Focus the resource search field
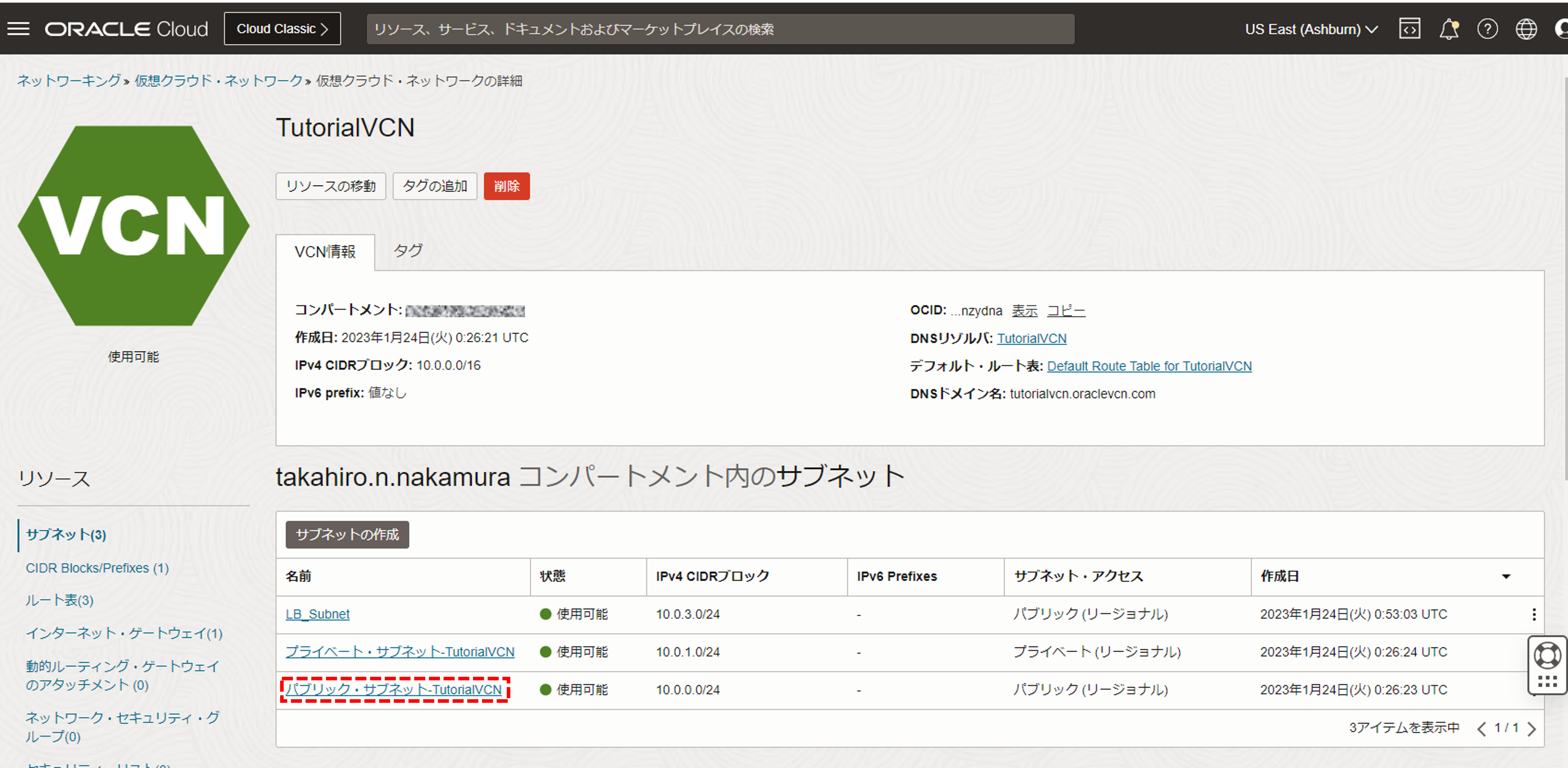Image resolution: width=1568 pixels, height=768 pixels. (x=720, y=29)
